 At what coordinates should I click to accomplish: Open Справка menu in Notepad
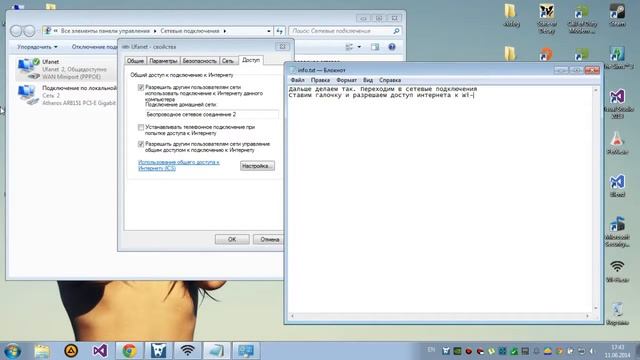tap(390, 80)
